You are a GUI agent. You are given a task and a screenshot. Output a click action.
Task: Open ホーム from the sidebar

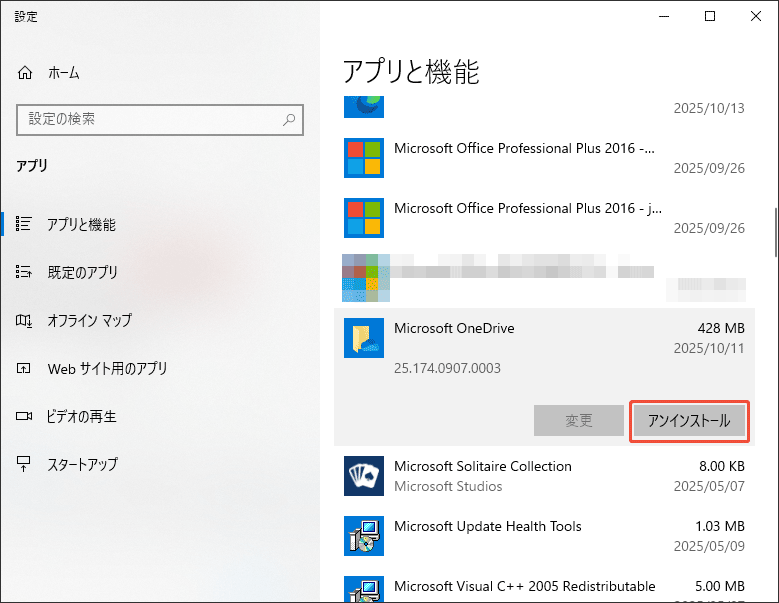(64, 73)
